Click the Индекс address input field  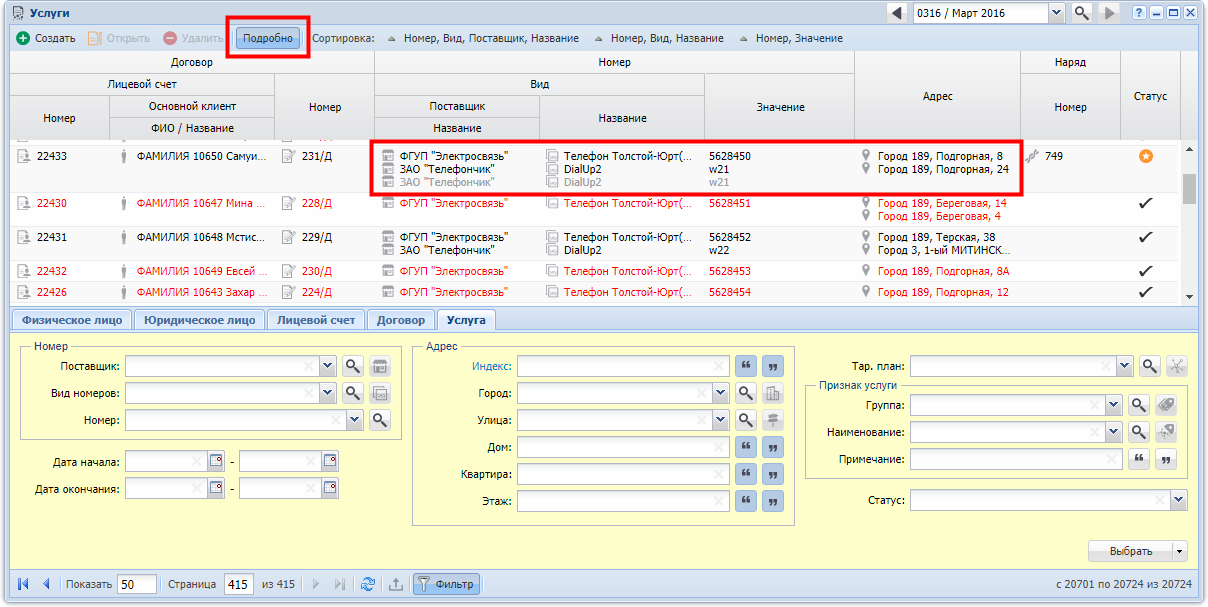pos(622,366)
